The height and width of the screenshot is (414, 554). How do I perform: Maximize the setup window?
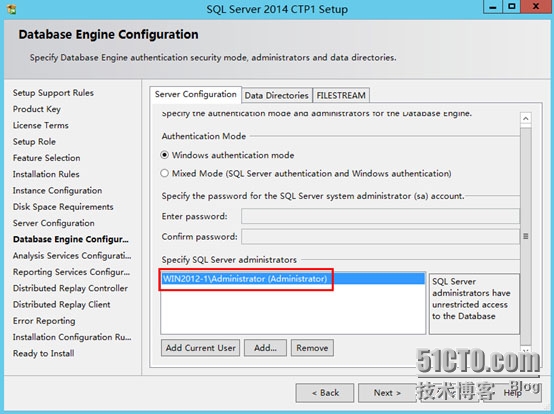512,7
